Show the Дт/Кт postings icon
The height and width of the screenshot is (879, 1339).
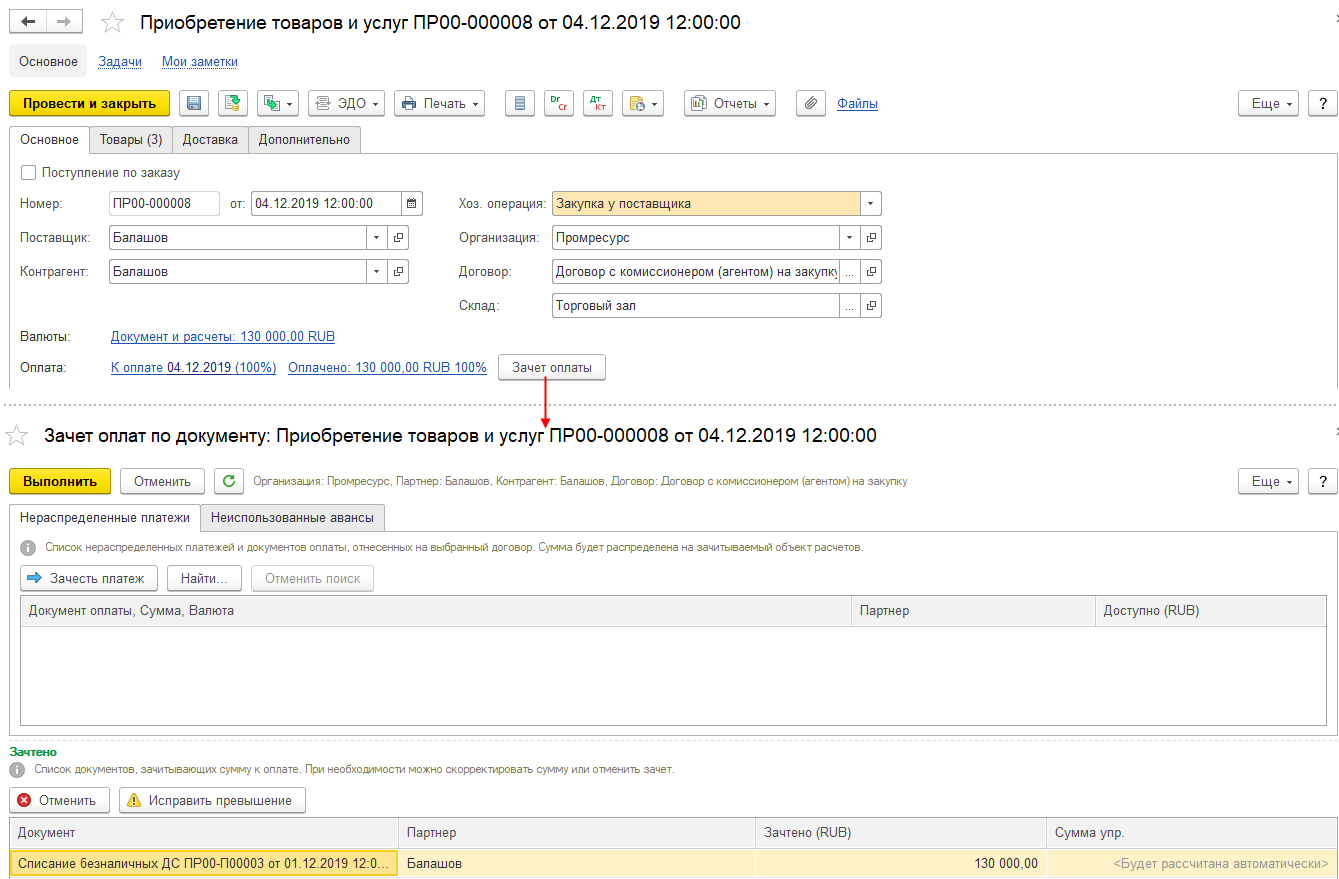click(598, 103)
